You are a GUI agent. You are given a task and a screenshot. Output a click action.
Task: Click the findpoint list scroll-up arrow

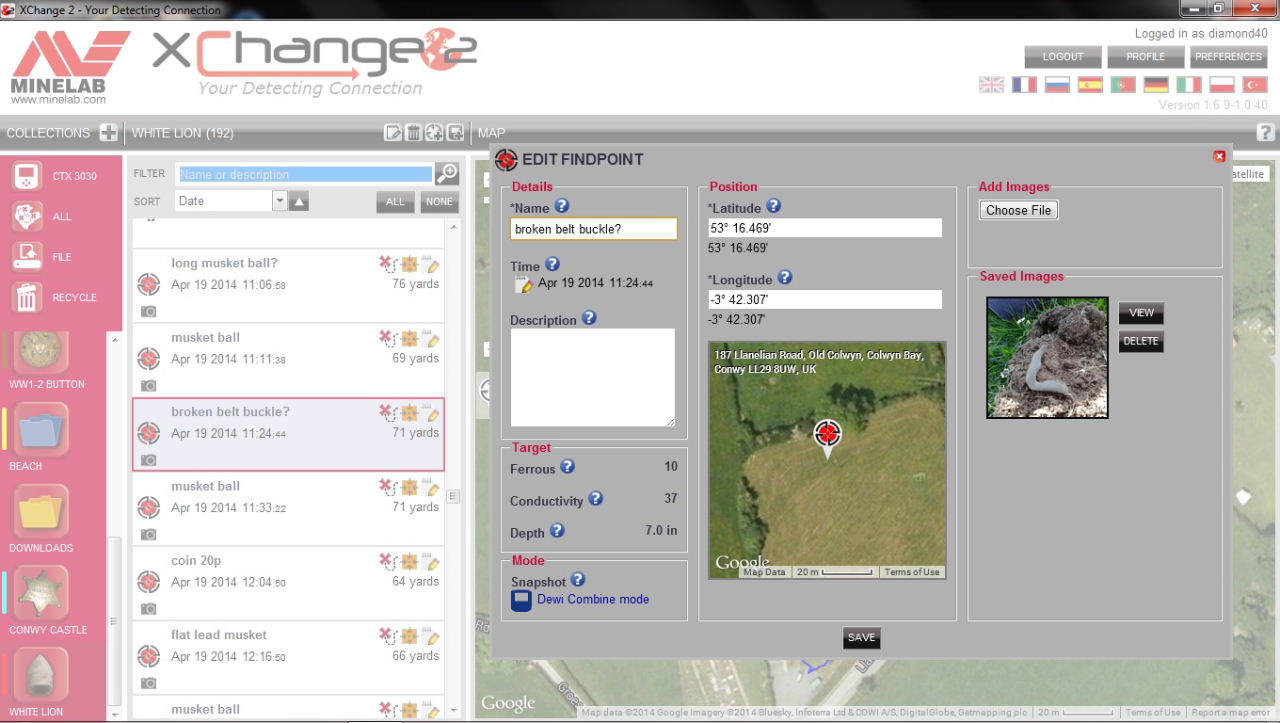(454, 228)
